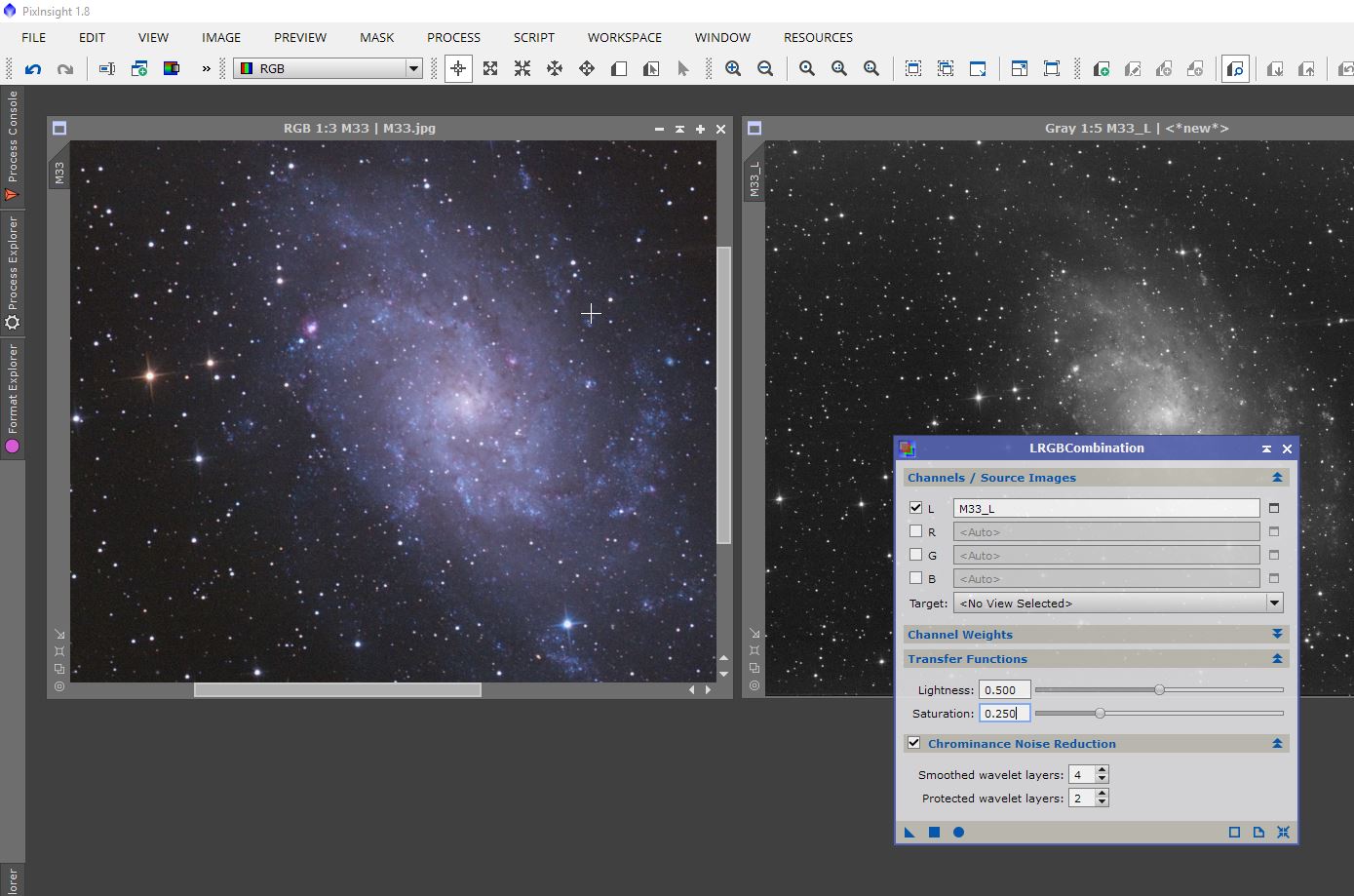The width and height of the screenshot is (1354, 896).
Task: Undo the last action in toolbar
Action: pos(33,68)
